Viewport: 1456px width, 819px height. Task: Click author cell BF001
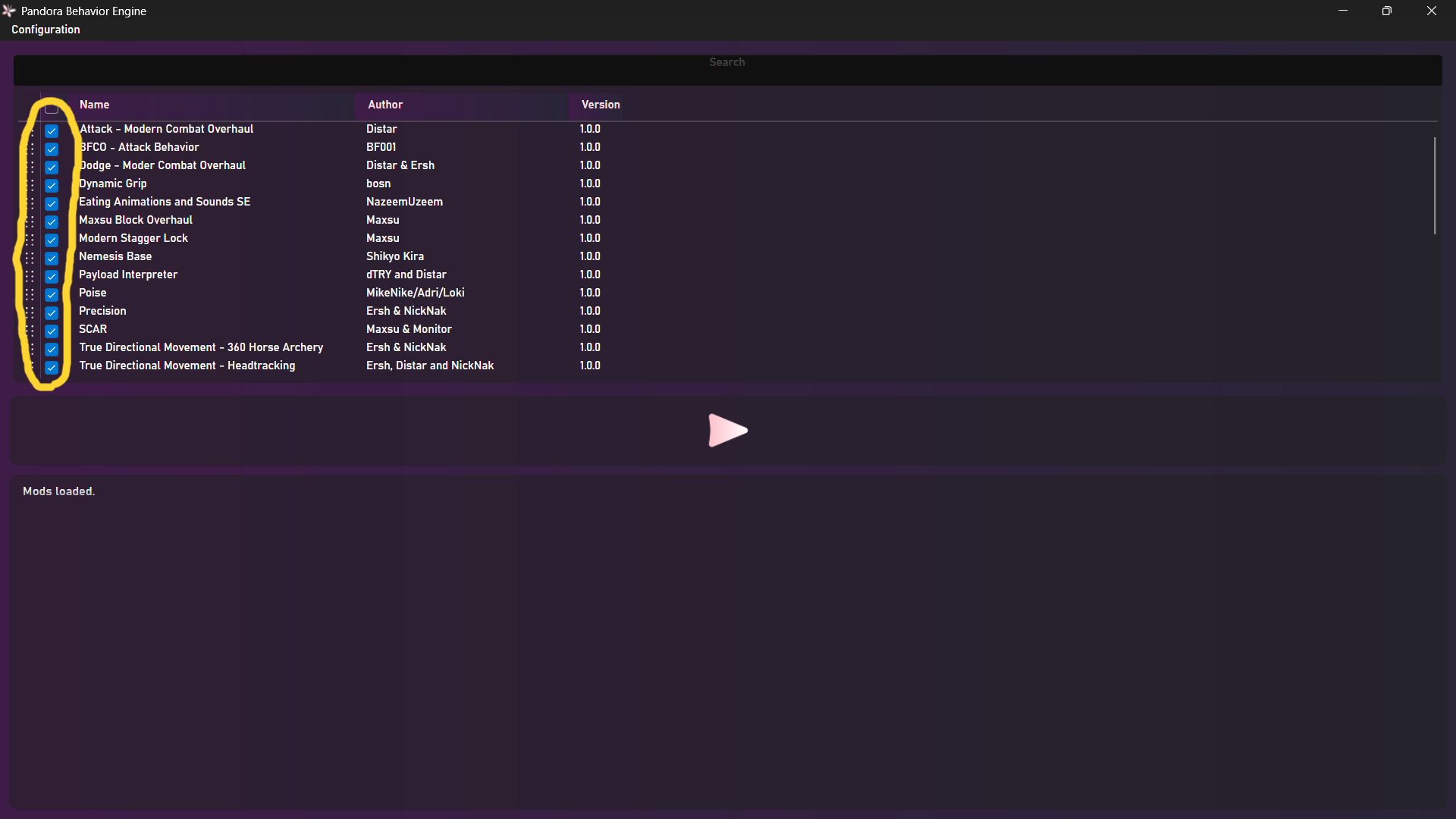click(x=381, y=147)
